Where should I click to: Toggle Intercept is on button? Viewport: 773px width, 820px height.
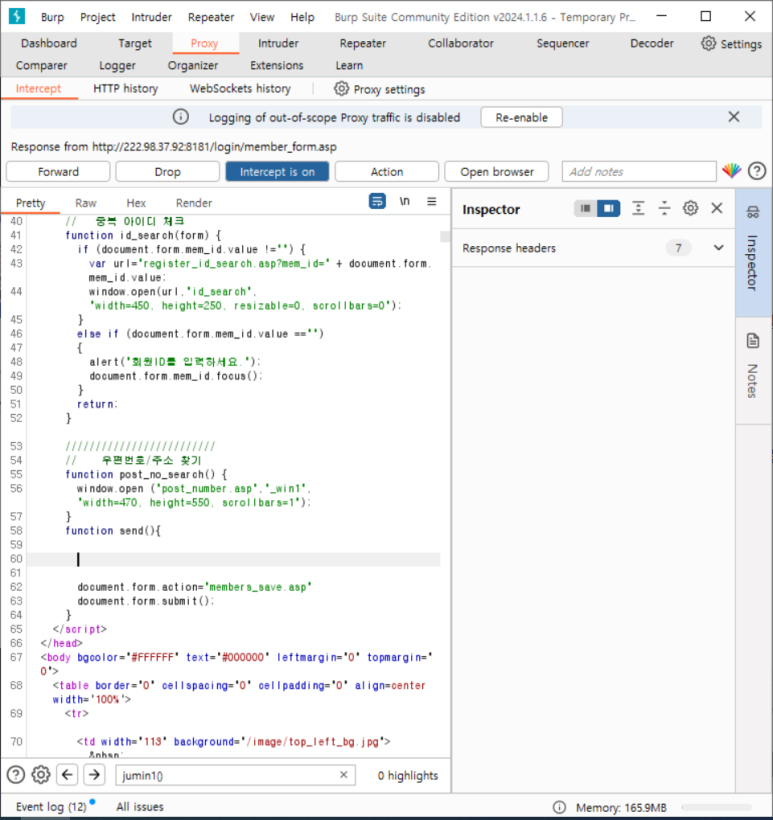click(277, 172)
